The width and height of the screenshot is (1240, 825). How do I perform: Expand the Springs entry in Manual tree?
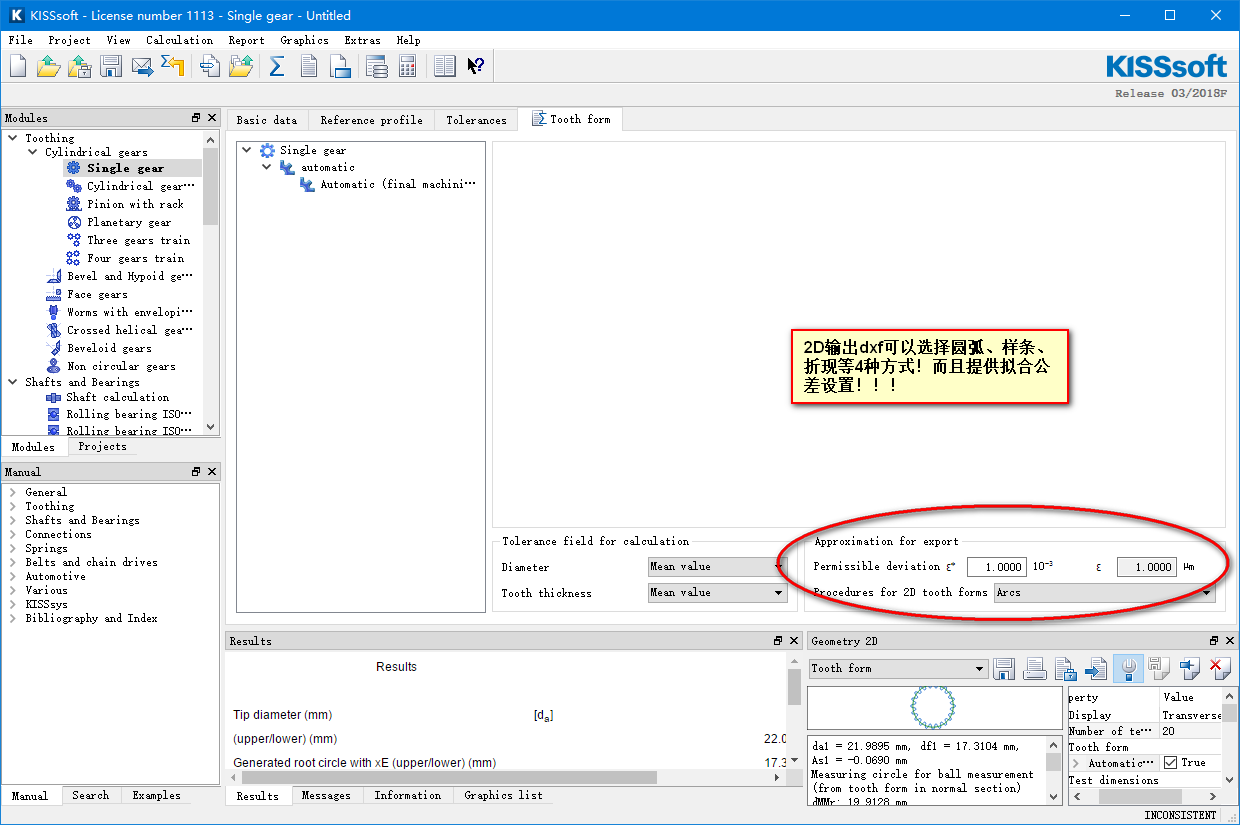tap(12, 548)
